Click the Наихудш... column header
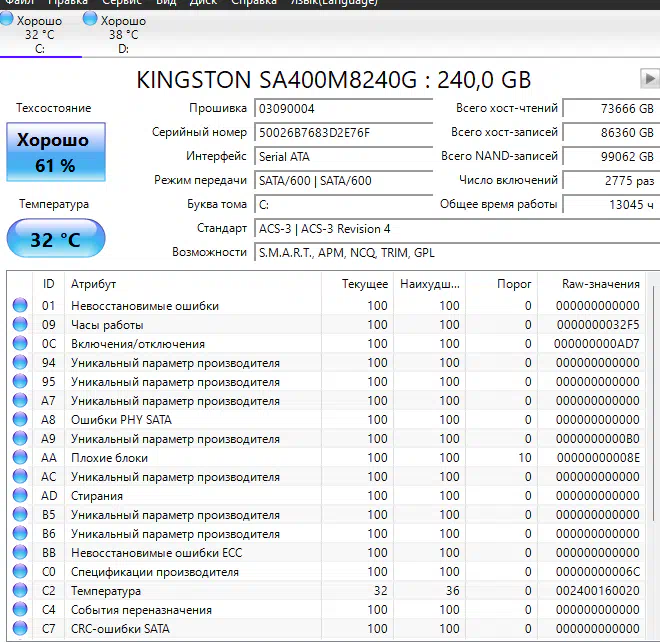 (x=429, y=284)
